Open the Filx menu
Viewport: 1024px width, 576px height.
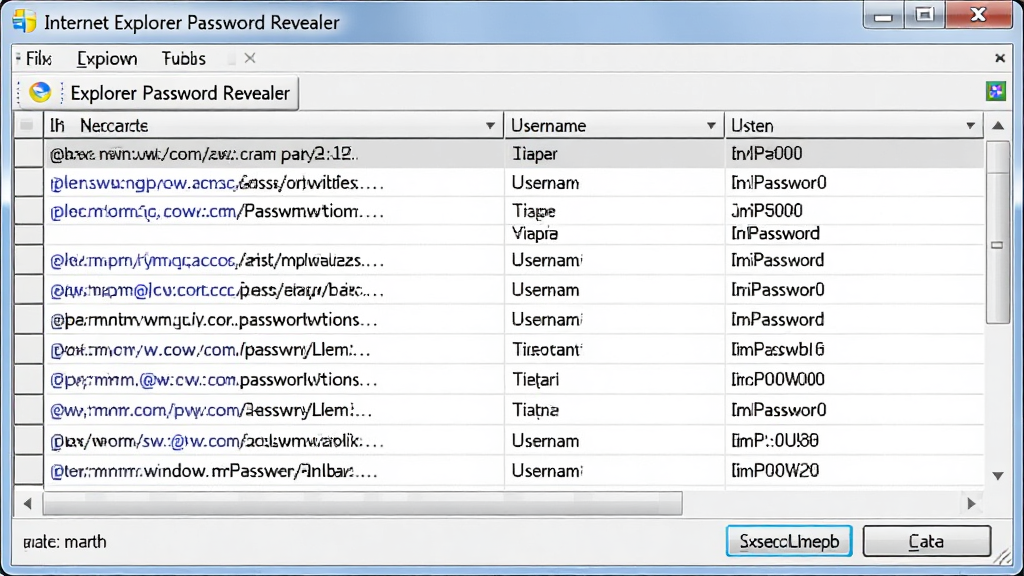click(39, 59)
